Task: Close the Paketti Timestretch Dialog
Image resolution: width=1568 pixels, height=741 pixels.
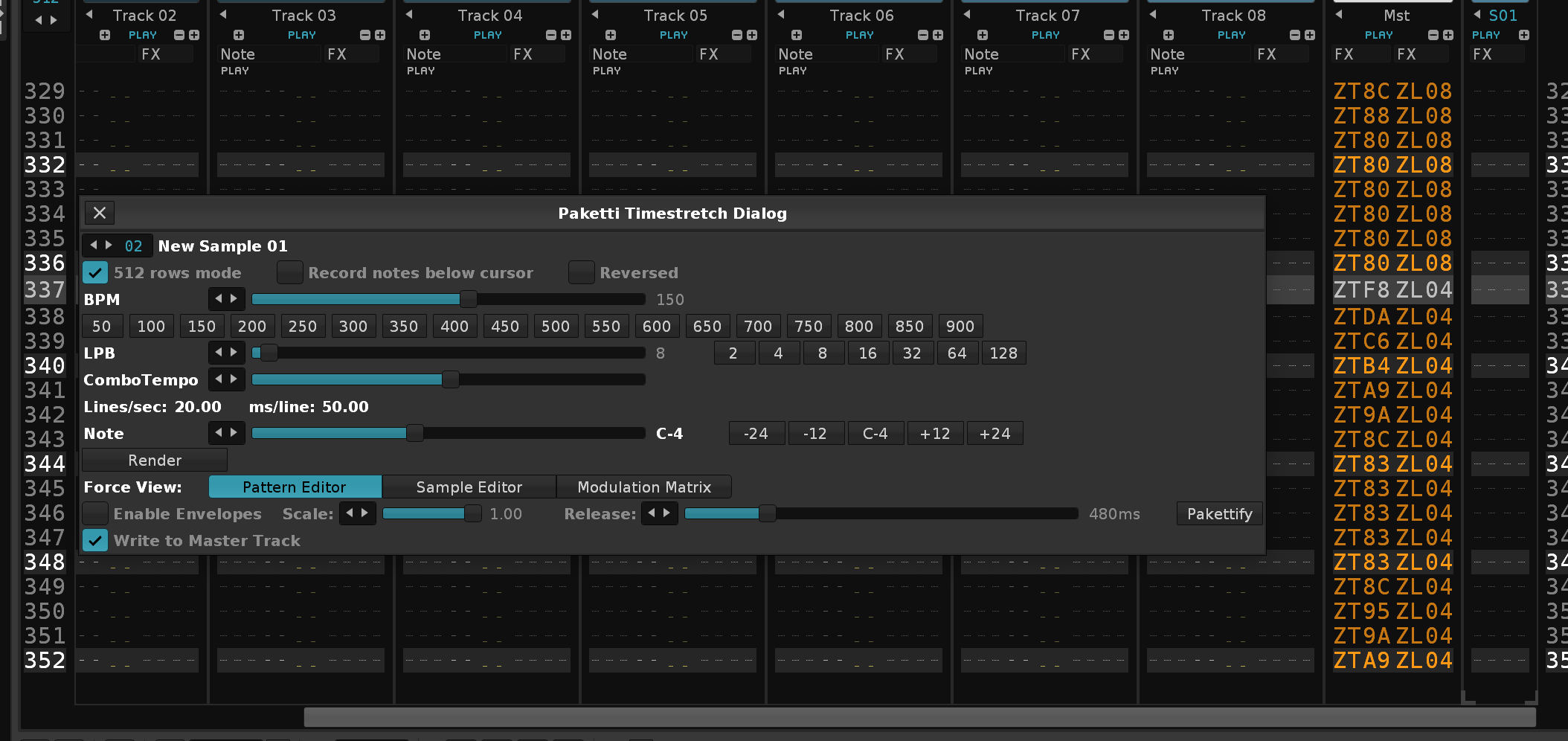Action: click(x=100, y=214)
